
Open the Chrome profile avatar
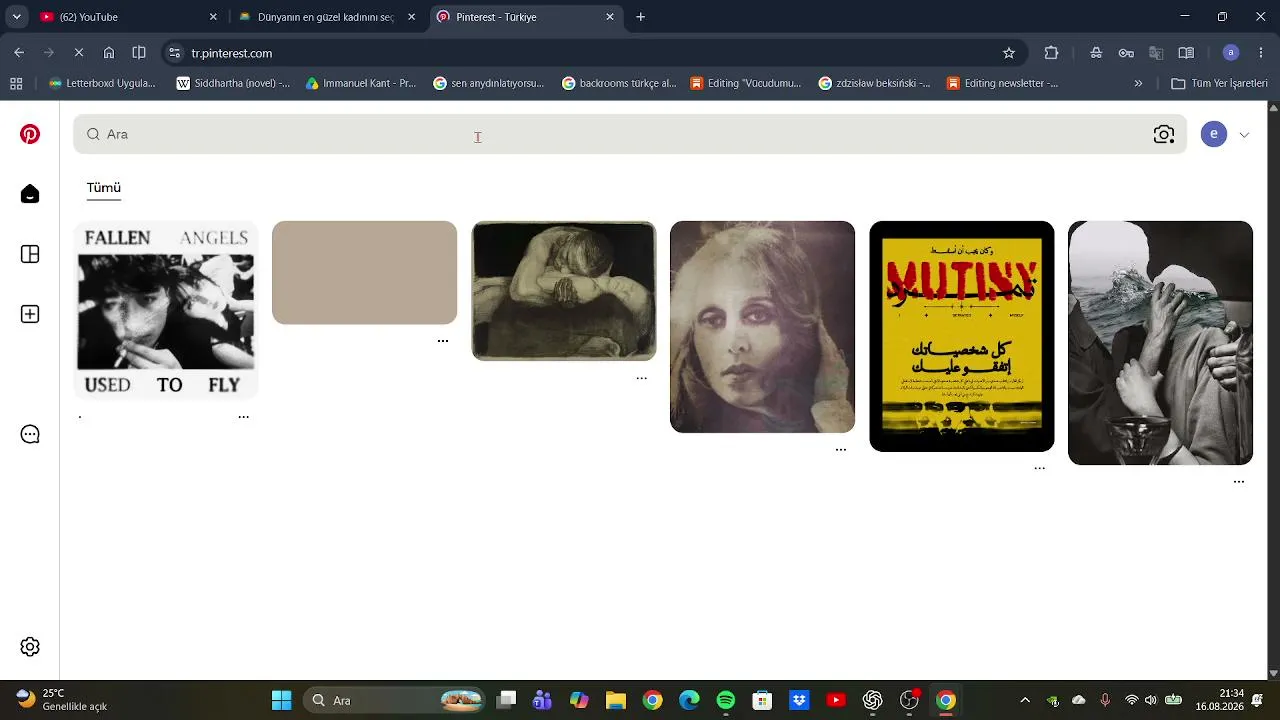click(1231, 53)
